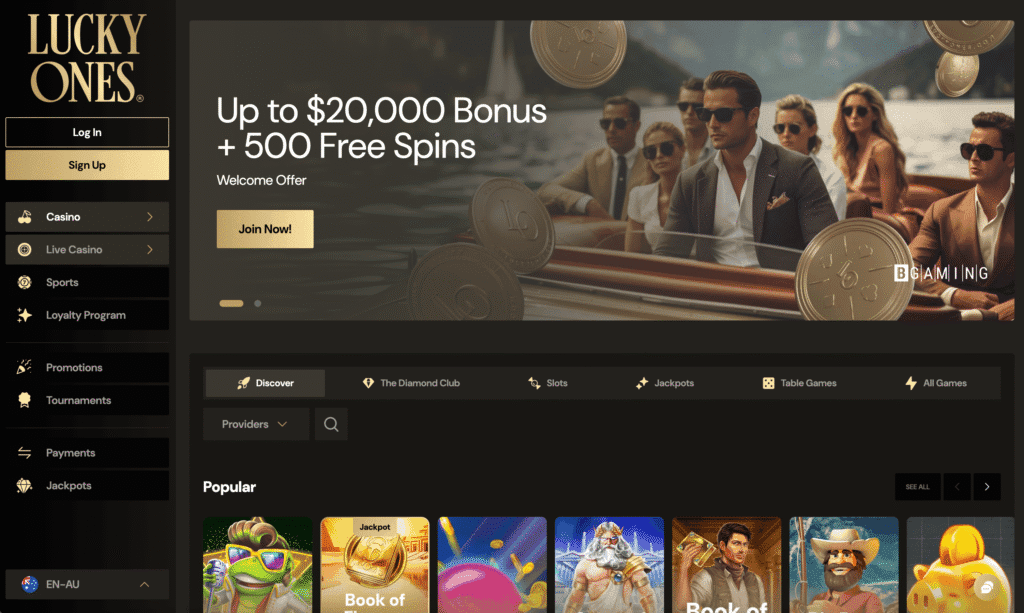This screenshot has width=1024, height=613.
Task: Expand the Live Casino submenu chevron
Action: 150,249
